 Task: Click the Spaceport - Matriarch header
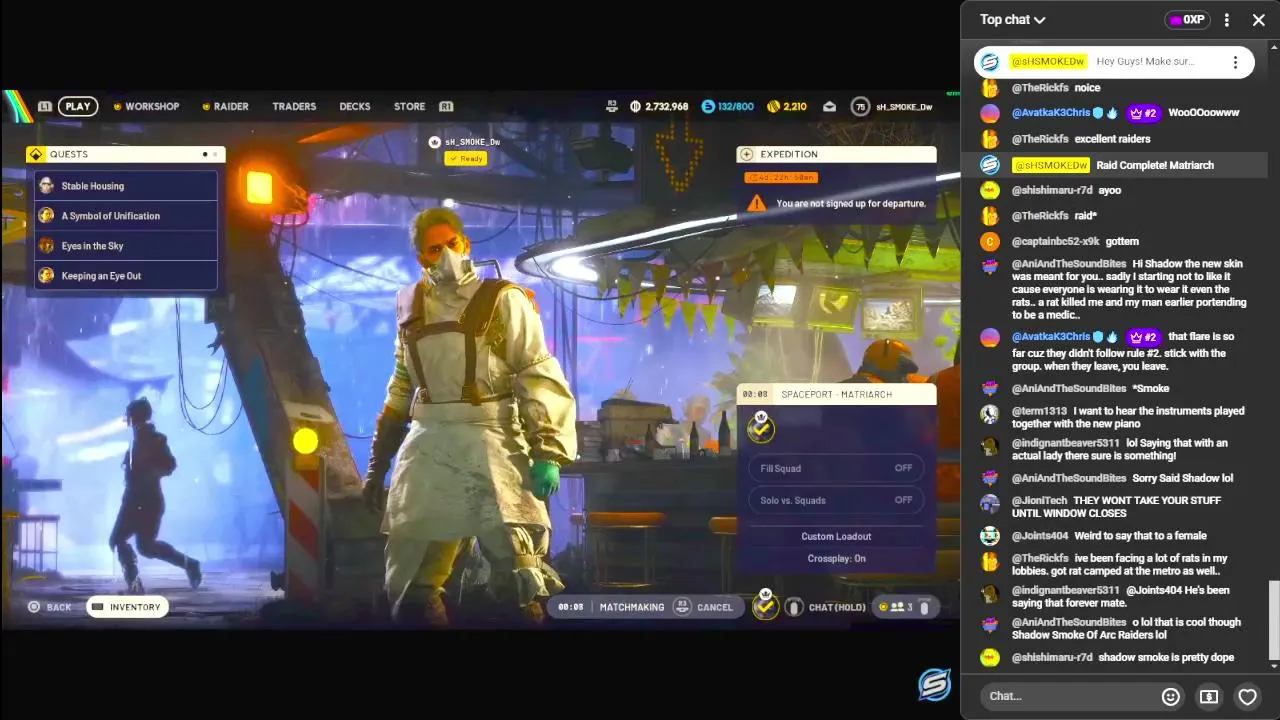836,394
